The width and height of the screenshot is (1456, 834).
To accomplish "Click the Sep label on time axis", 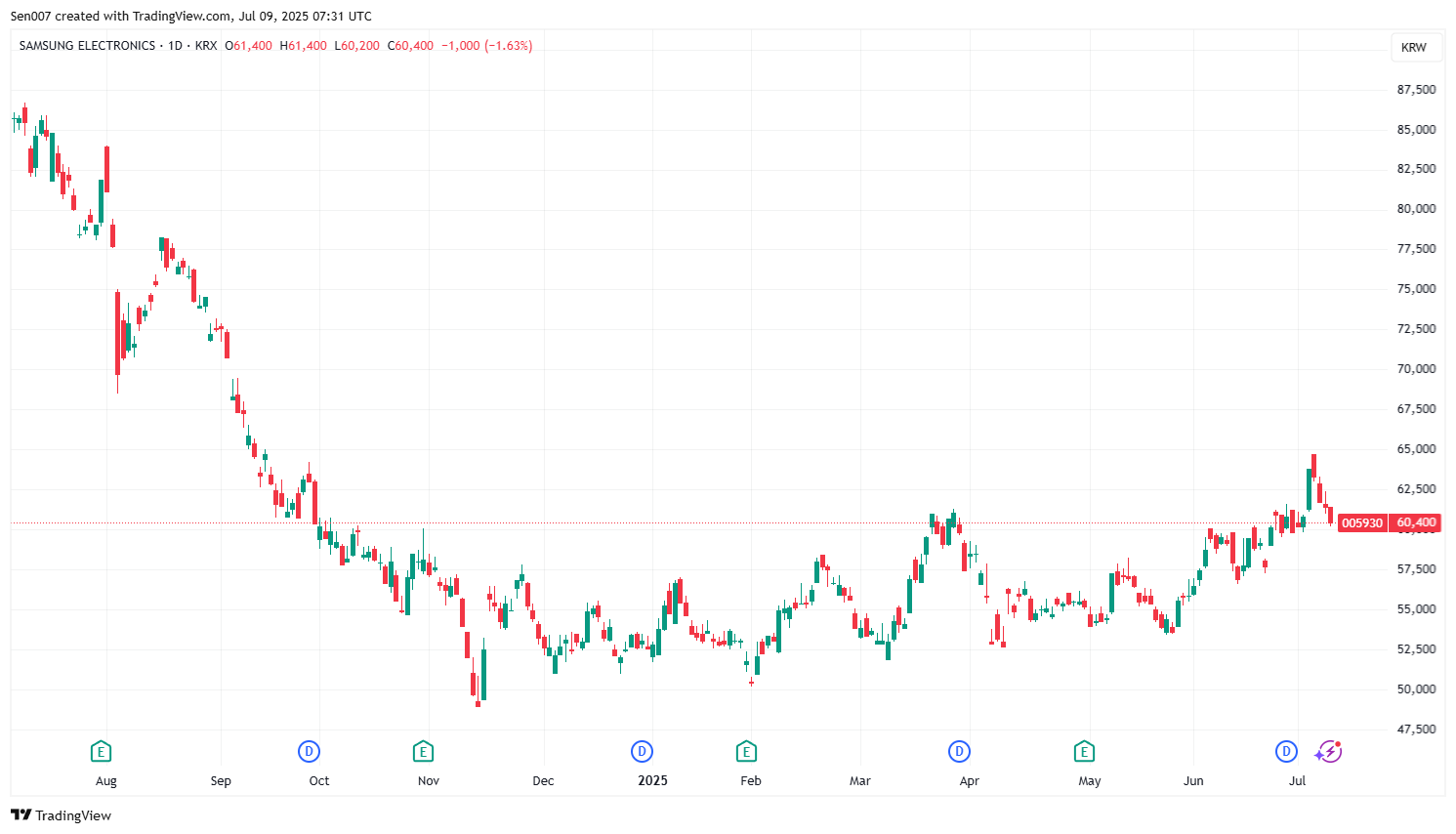I will pos(221,781).
